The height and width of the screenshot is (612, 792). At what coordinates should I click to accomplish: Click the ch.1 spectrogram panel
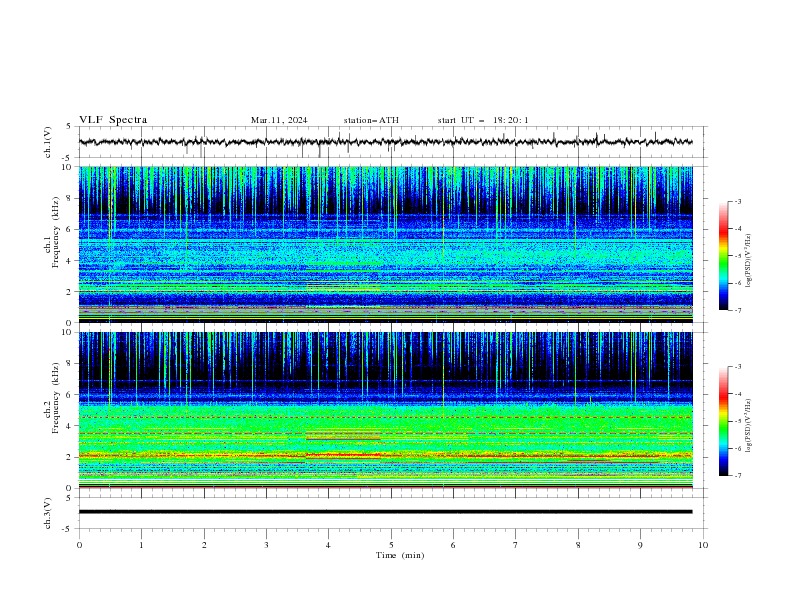(386, 244)
